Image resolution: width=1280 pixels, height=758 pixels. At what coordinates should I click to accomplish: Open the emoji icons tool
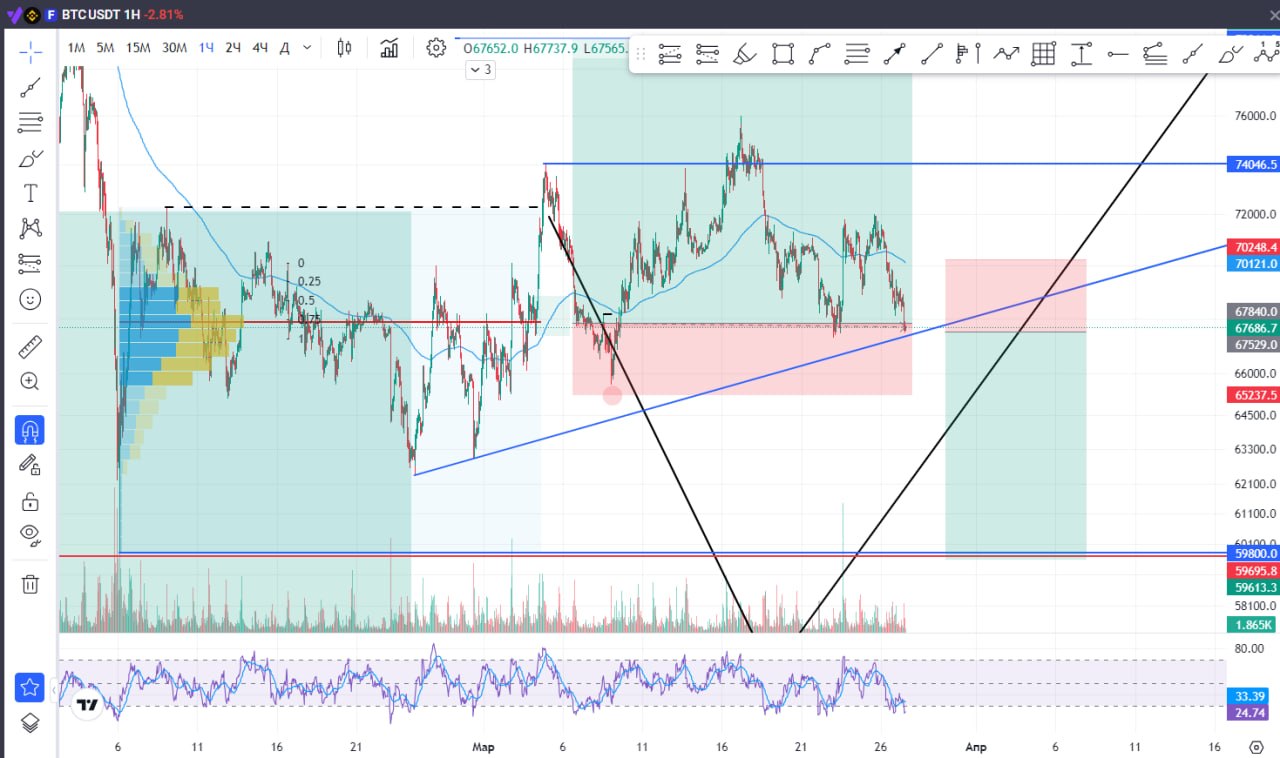[30, 299]
